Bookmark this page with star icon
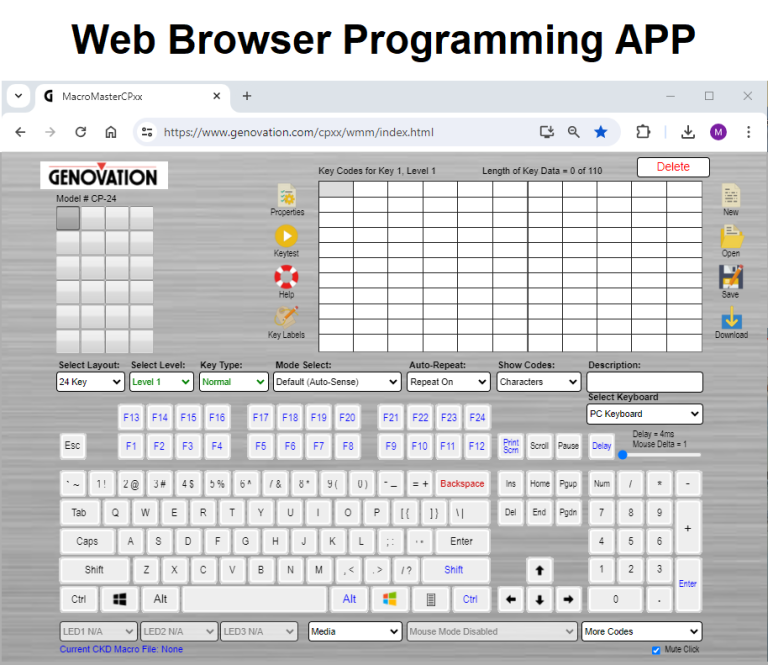This screenshot has height=665, width=768. 600,132
